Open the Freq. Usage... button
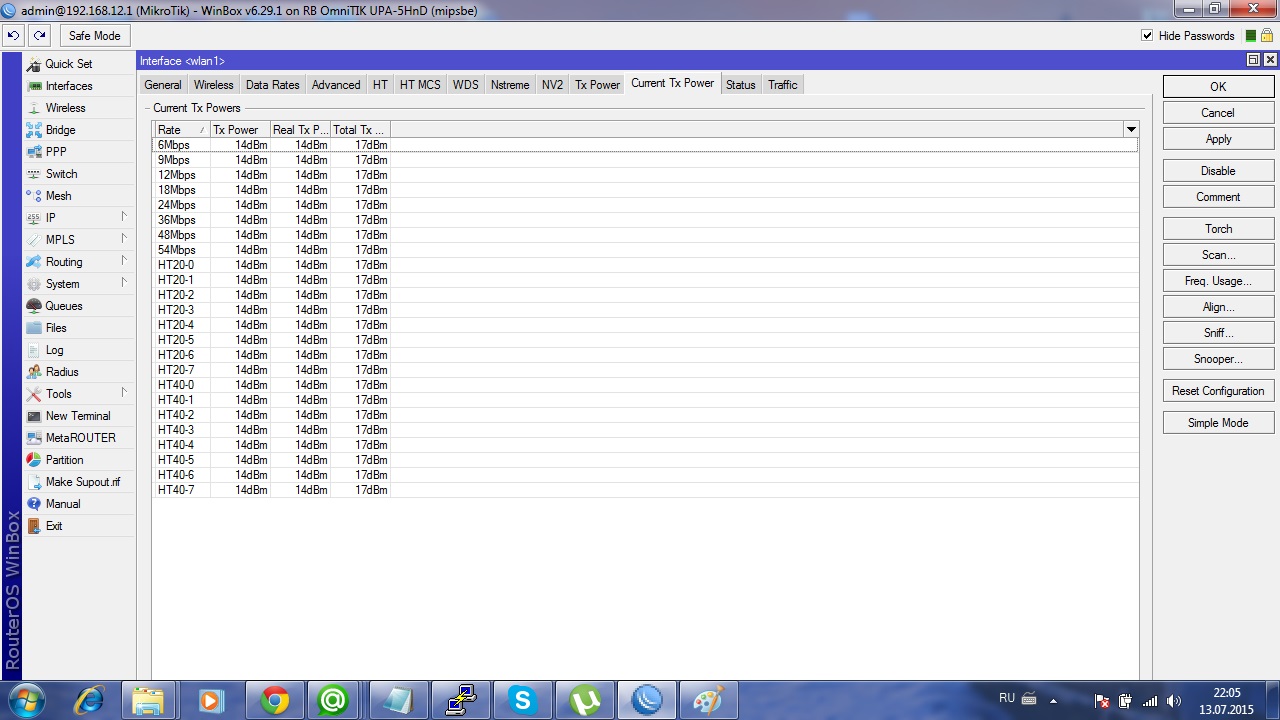The height and width of the screenshot is (720, 1280). pos(1218,281)
